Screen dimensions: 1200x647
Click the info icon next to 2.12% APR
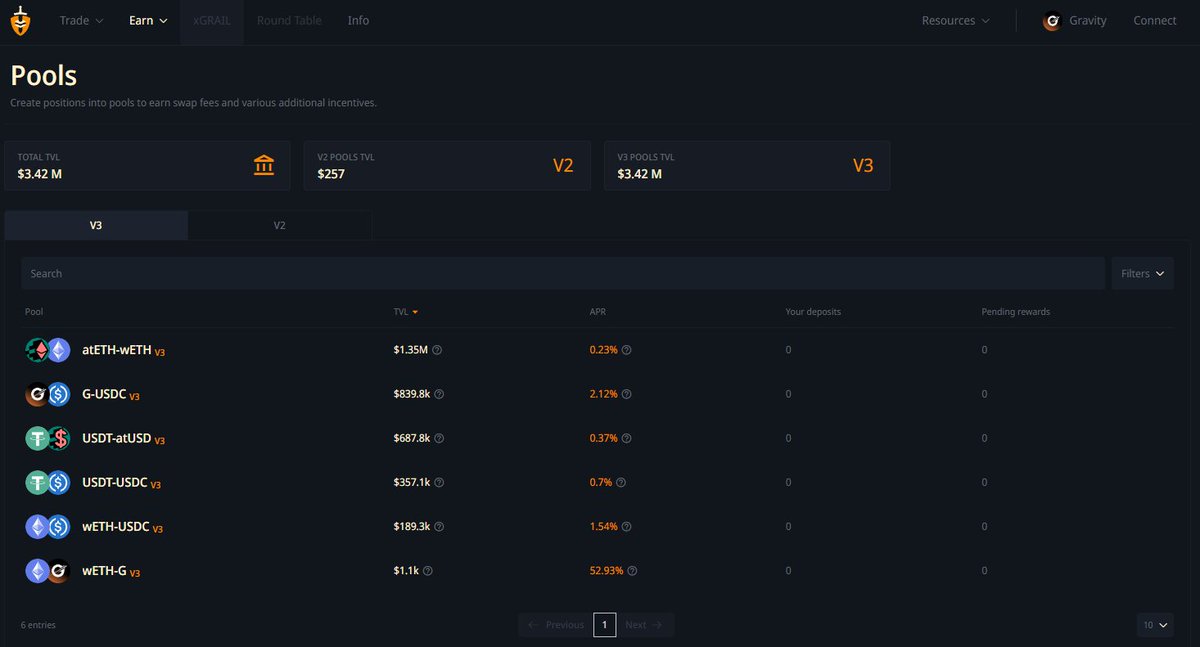pyautogui.click(x=627, y=394)
